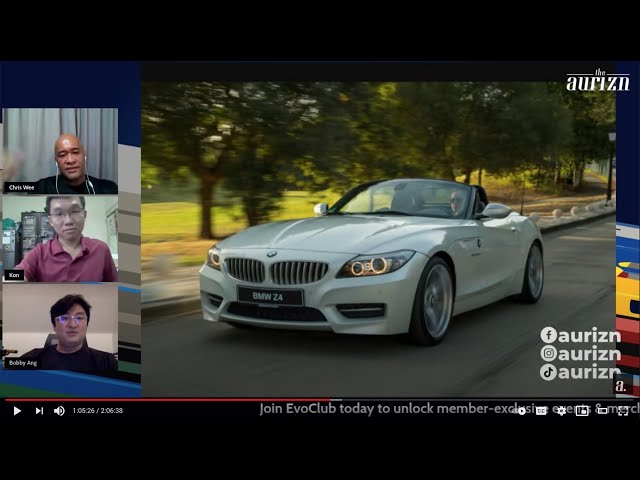Switch to miniplayer mode

coord(582,411)
